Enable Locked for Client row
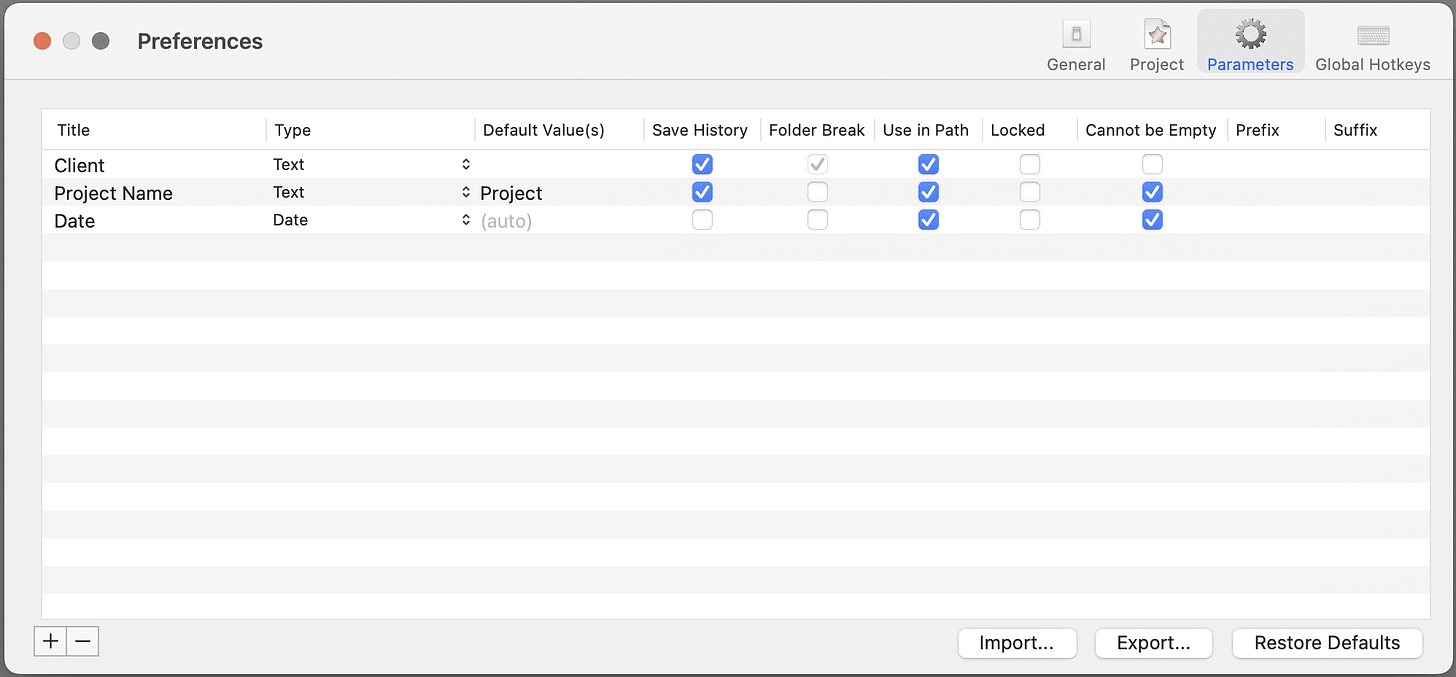 (x=1029, y=164)
